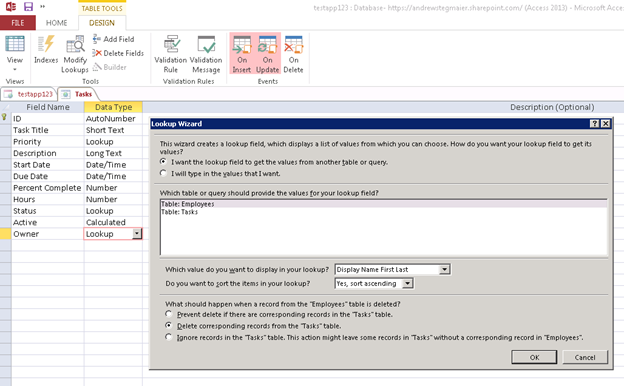Click the Calculated data type cell

(x=113, y=222)
